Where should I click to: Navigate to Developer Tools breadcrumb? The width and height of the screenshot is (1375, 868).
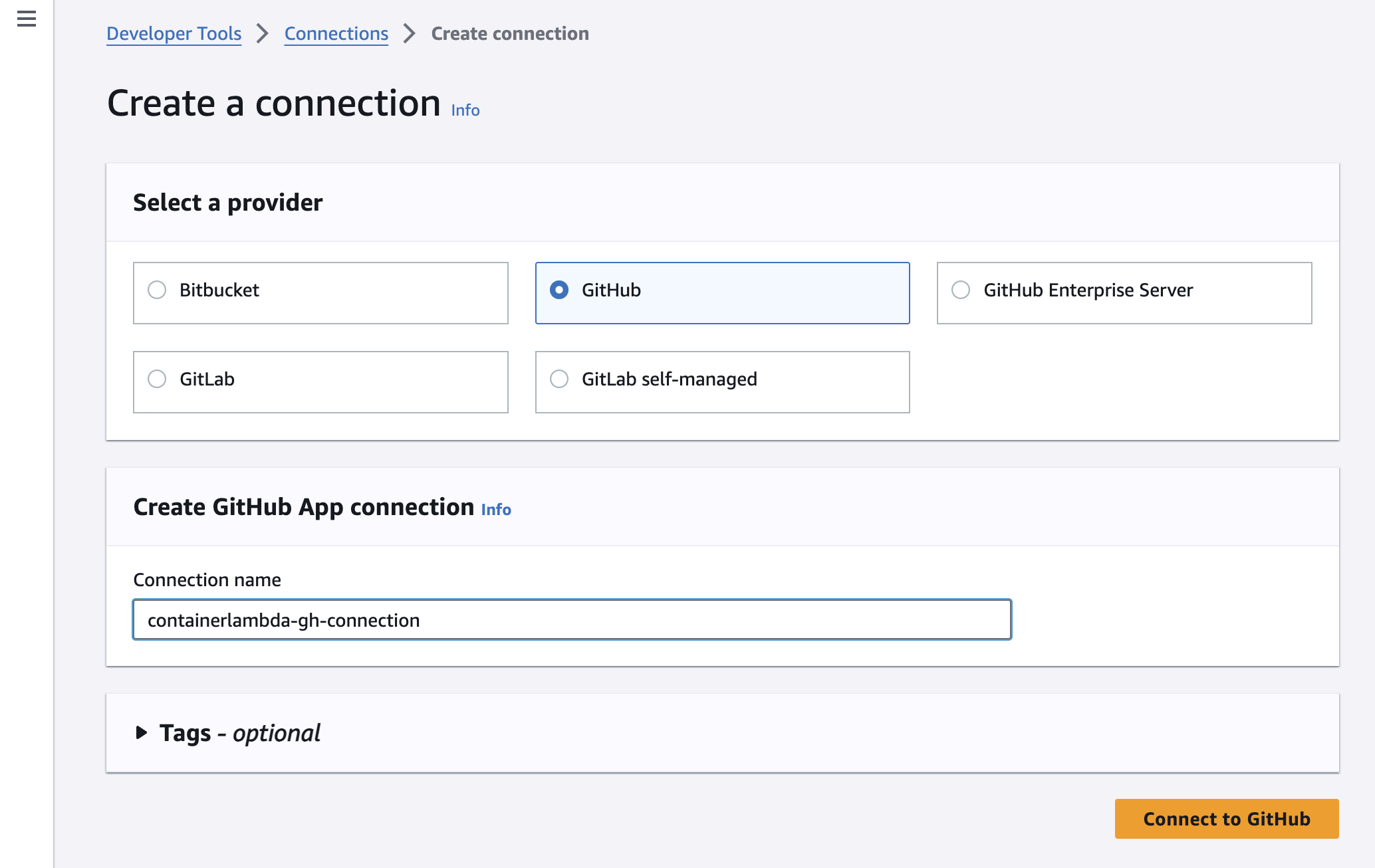(x=174, y=33)
